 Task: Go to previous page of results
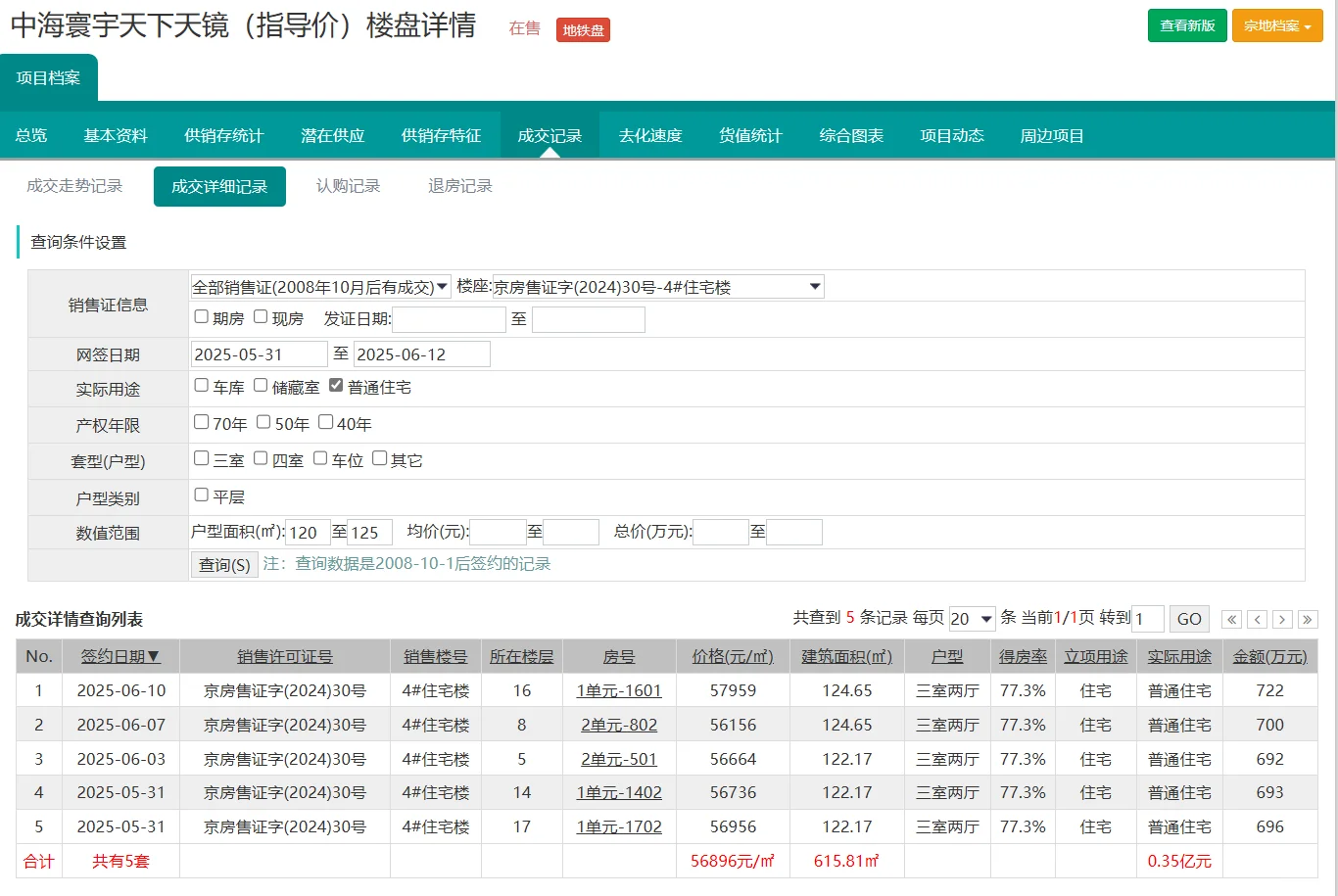click(1258, 619)
